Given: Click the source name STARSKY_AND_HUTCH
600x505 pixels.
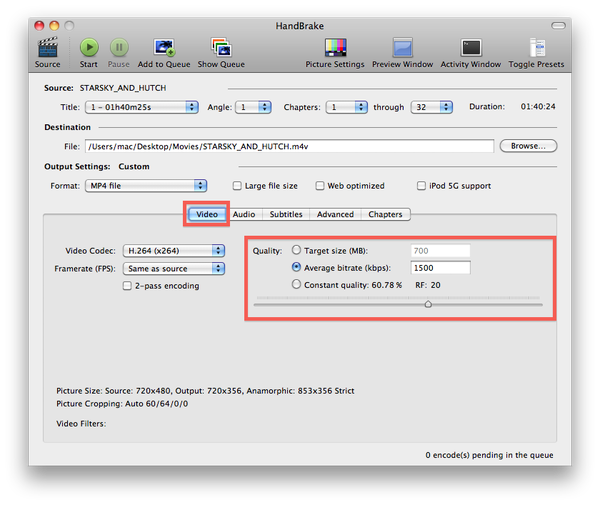Looking at the screenshot, I should (x=123, y=88).
